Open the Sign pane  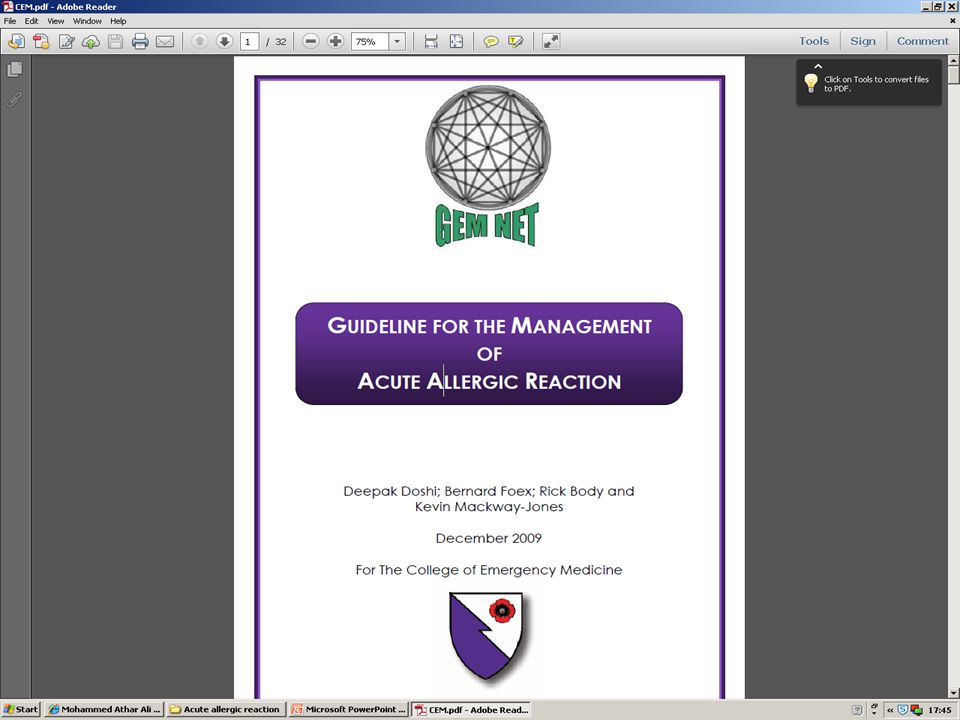coord(863,41)
